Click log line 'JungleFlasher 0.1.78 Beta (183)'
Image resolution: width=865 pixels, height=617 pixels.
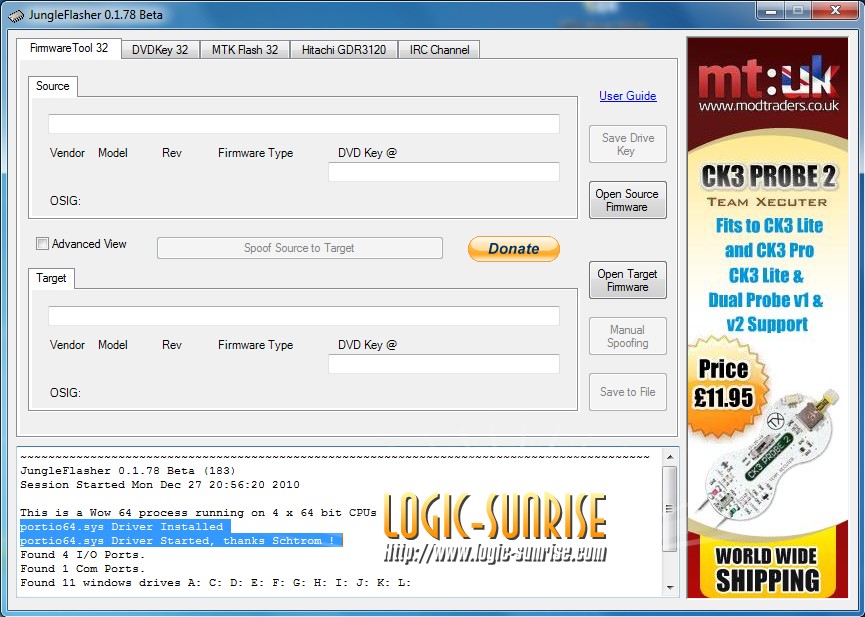click(x=128, y=471)
